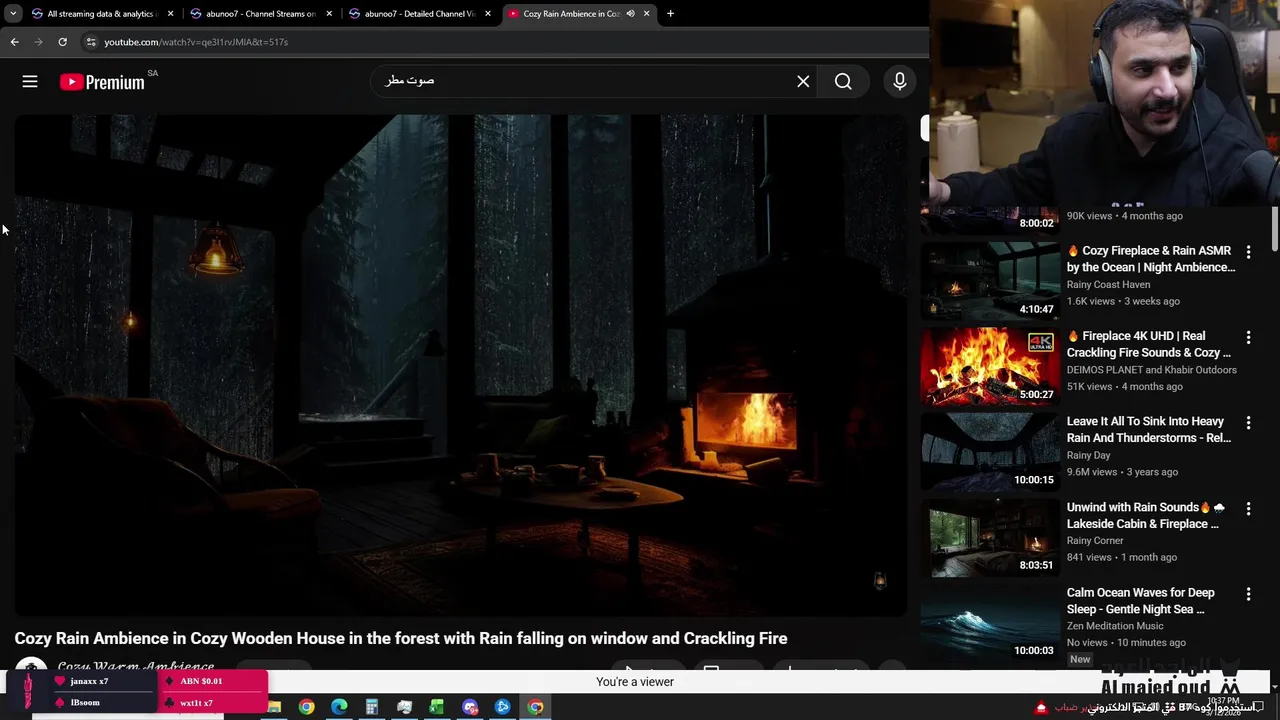Open Excel from the taskbar
Screen dimensions: 1280x720
437,707
